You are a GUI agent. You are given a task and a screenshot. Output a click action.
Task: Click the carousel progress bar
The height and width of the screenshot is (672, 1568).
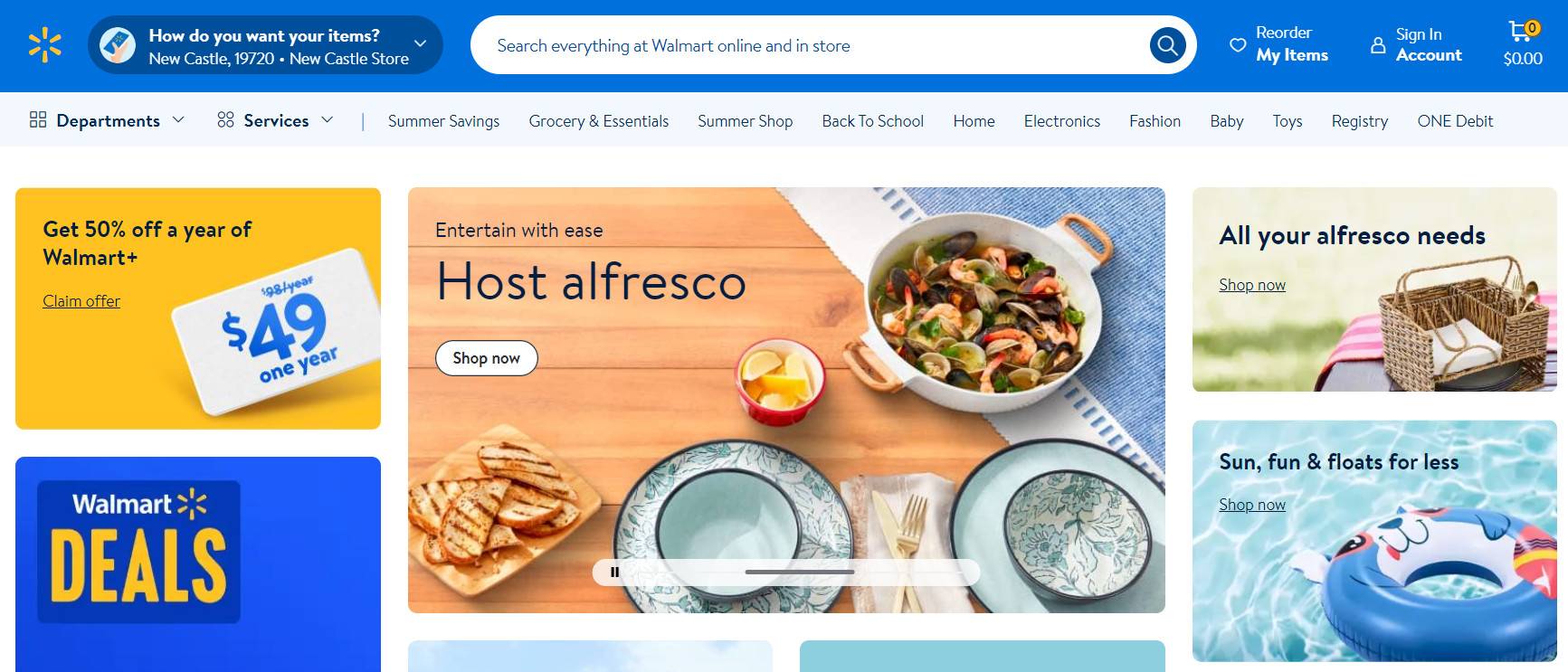[x=799, y=572]
